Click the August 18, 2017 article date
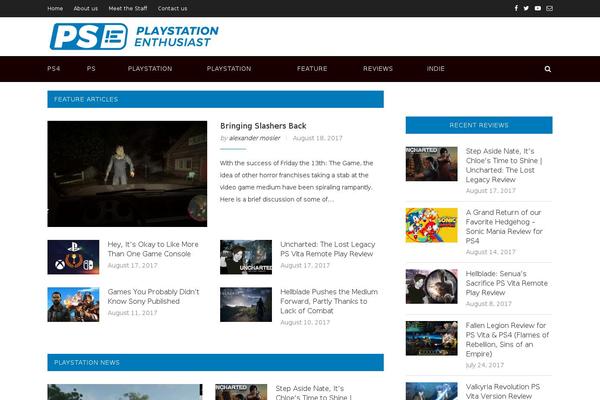This screenshot has height=400, width=600. 318,138
